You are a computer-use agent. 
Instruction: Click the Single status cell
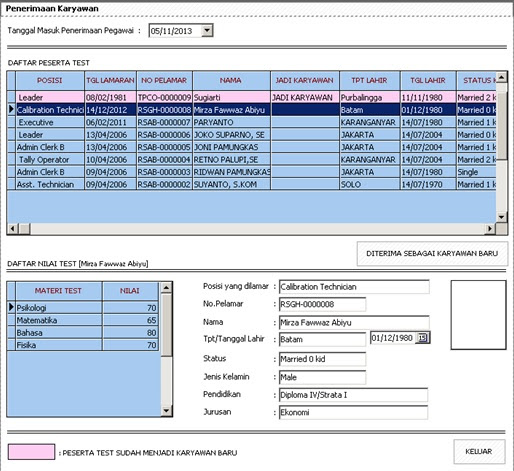click(x=476, y=172)
